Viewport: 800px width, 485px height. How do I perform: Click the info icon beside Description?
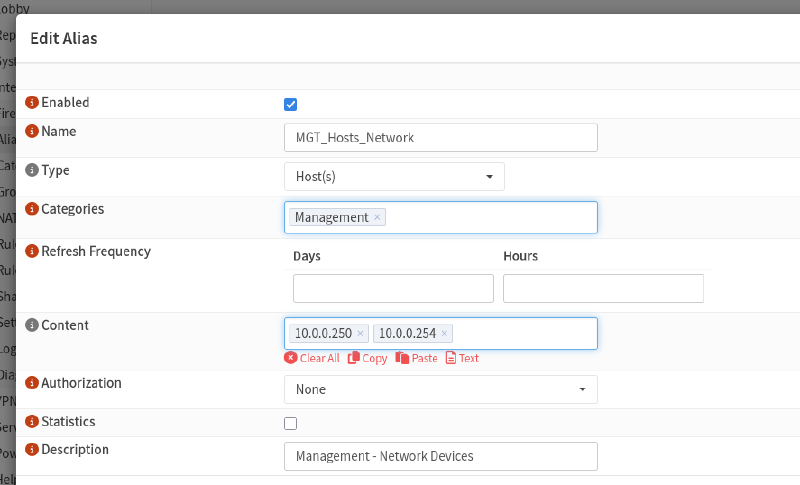32,450
